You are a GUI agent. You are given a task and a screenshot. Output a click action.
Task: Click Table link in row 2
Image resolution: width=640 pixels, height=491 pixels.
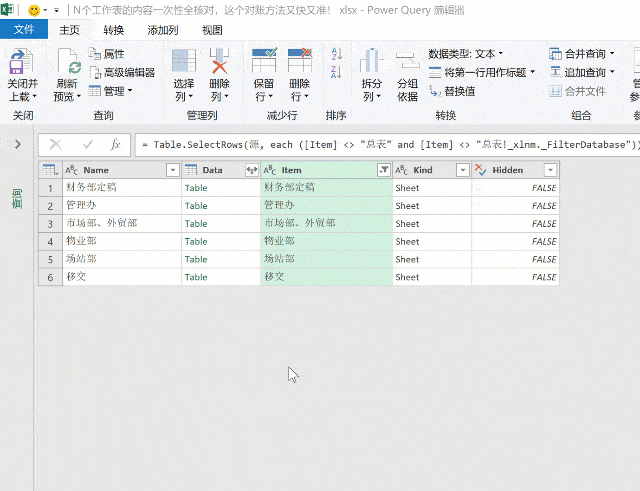(x=196, y=206)
